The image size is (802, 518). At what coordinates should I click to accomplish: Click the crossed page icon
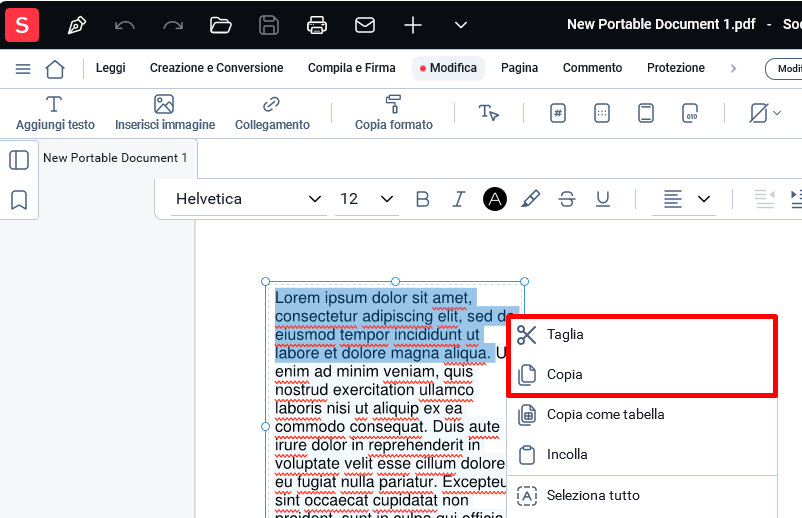point(759,113)
